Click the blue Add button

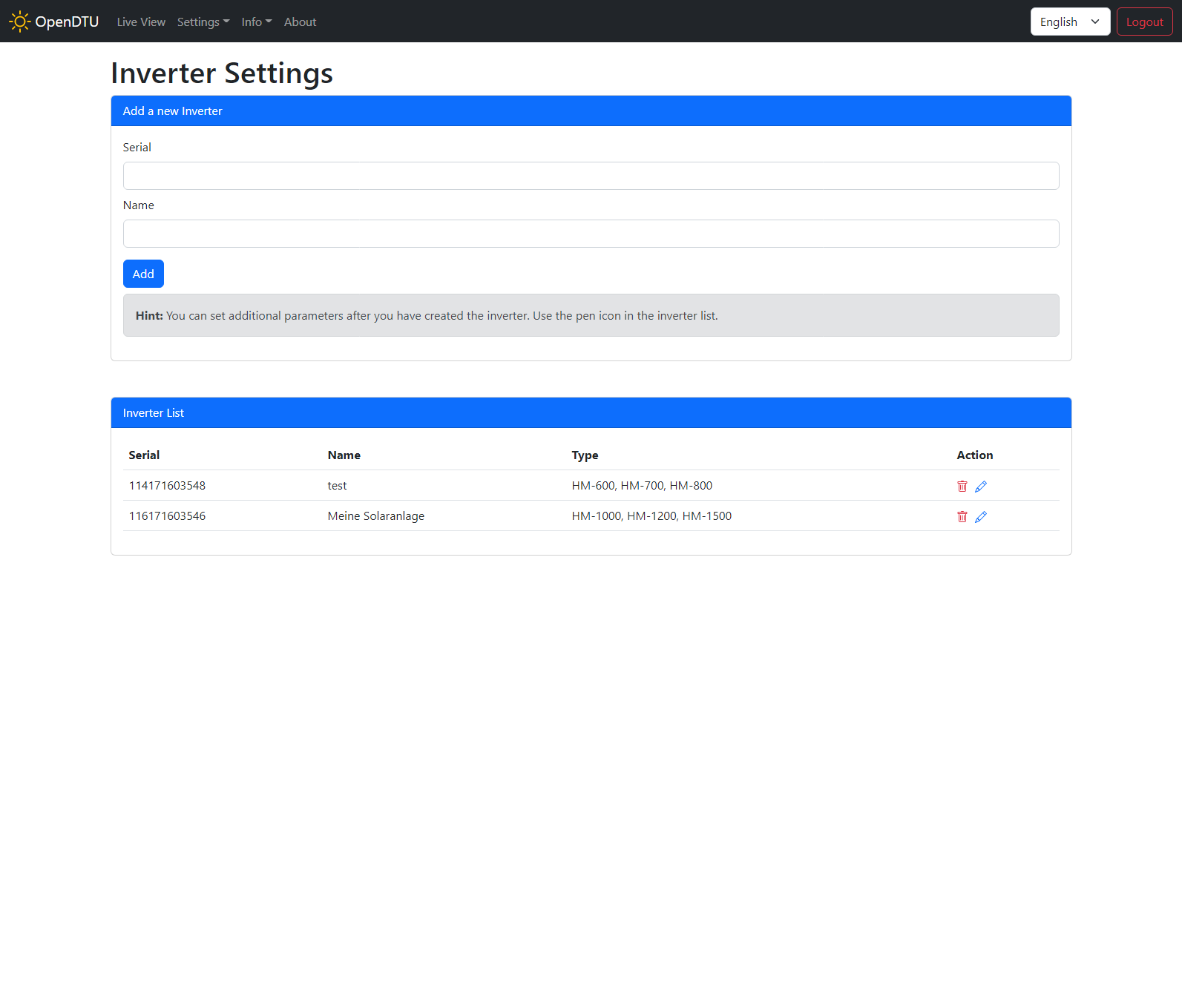click(x=143, y=274)
